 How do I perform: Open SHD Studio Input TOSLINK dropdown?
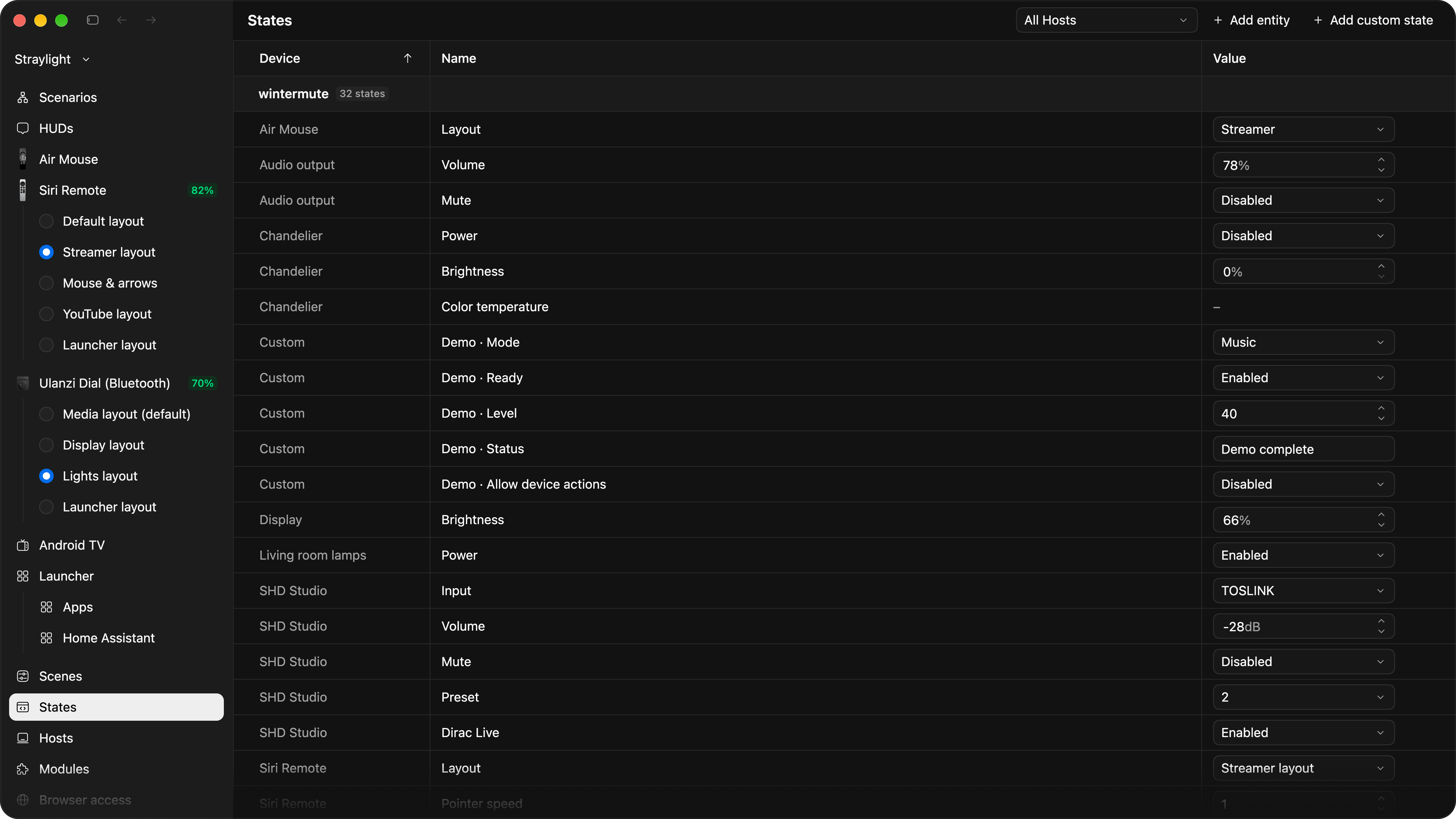click(1303, 591)
